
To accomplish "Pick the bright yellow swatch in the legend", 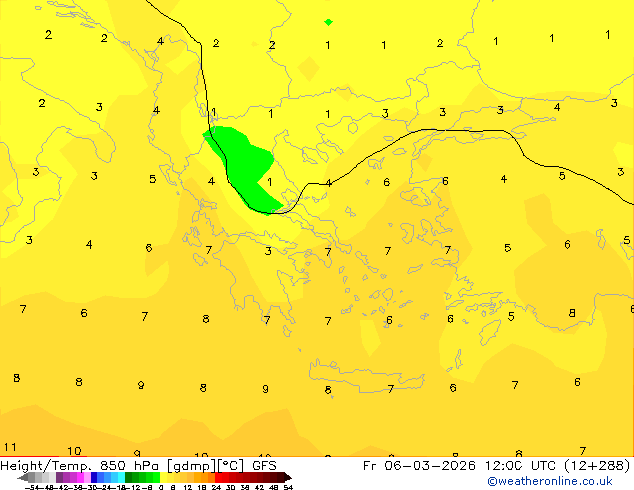I will [163, 477].
